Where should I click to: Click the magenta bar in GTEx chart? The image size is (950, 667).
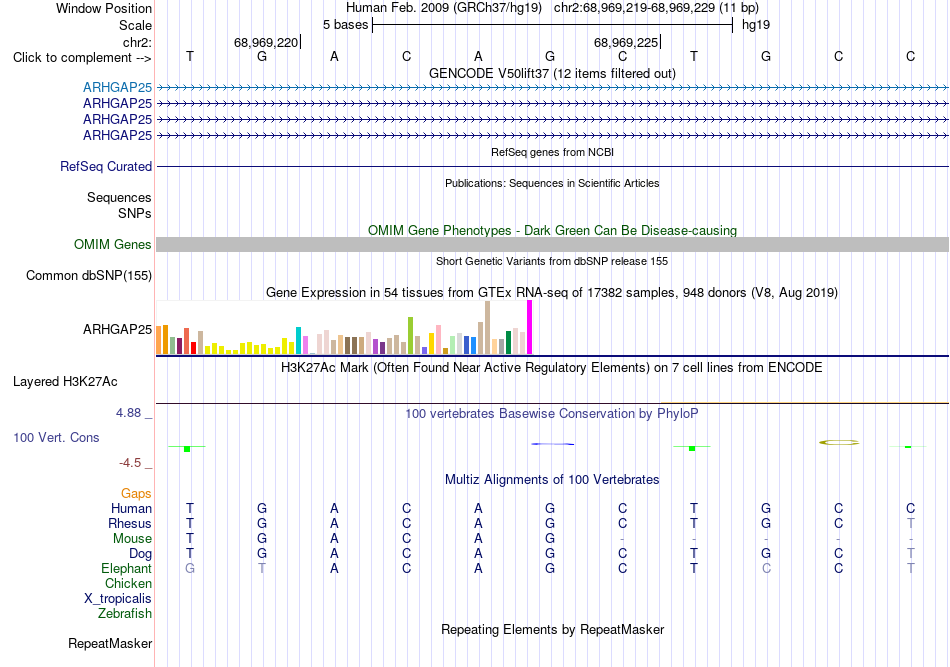(530, 327)
